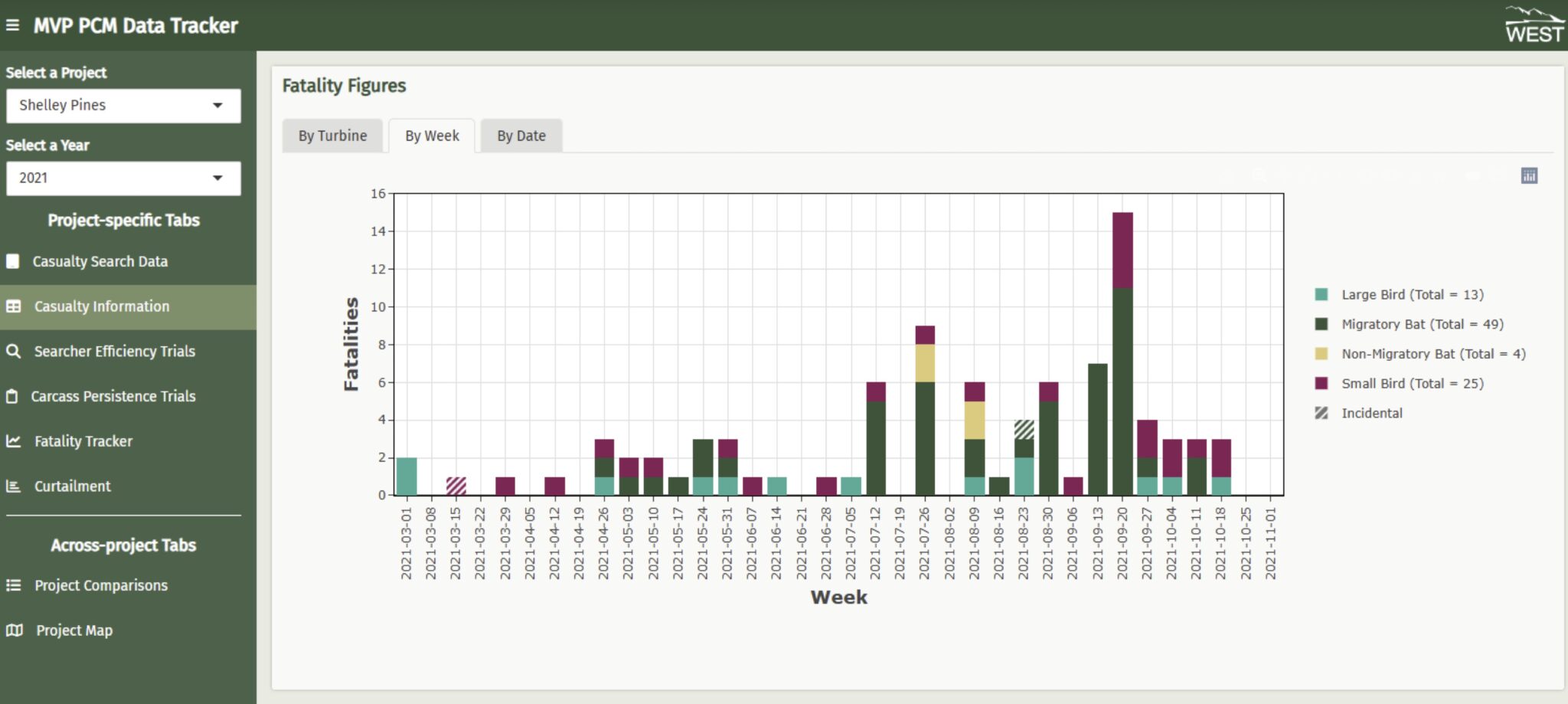Toggle Migratory Bat series in legend
Viewport: 1568px width, 704px height.
click(1422, 324)
